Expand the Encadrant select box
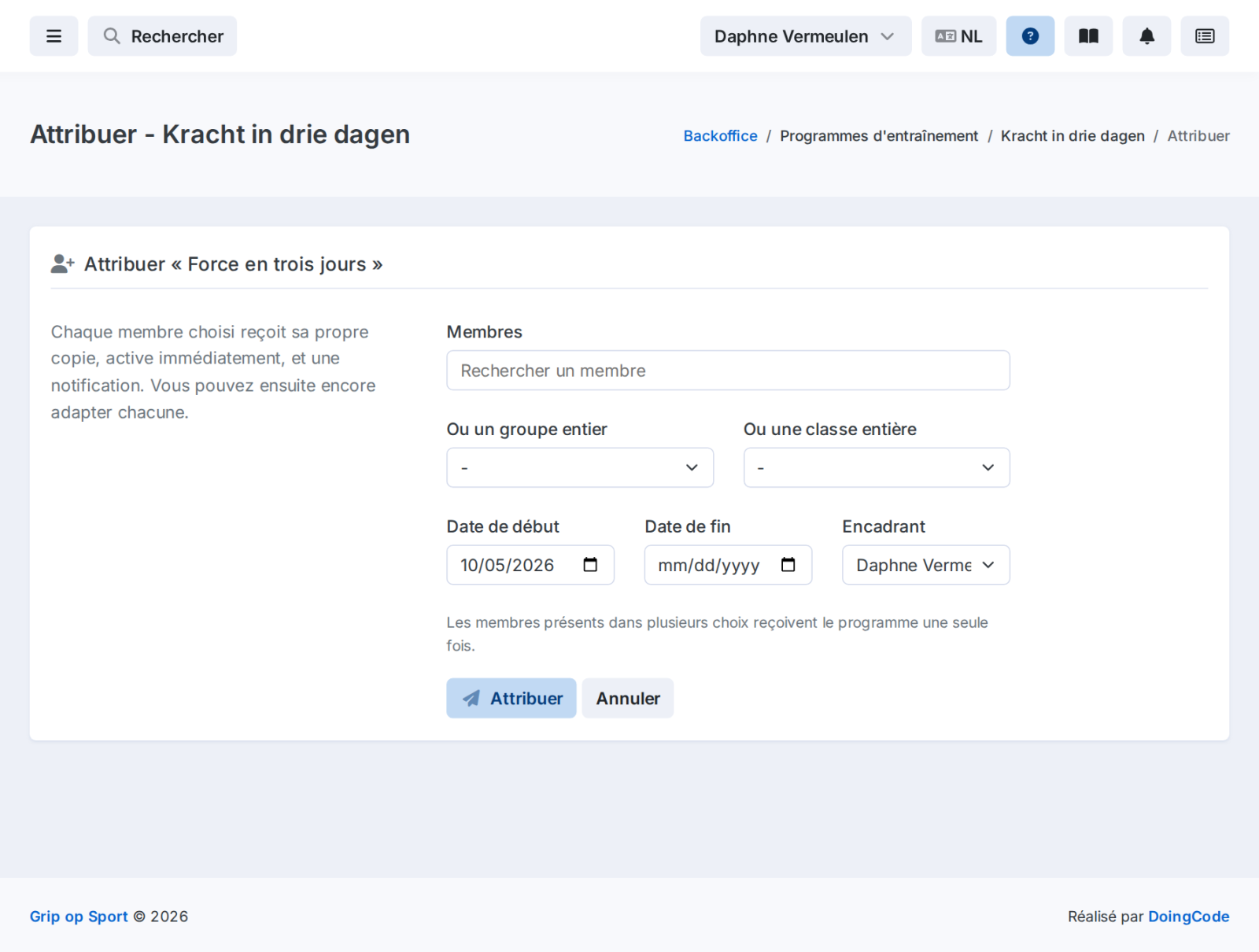1259x952 pixels. point(926,565)
